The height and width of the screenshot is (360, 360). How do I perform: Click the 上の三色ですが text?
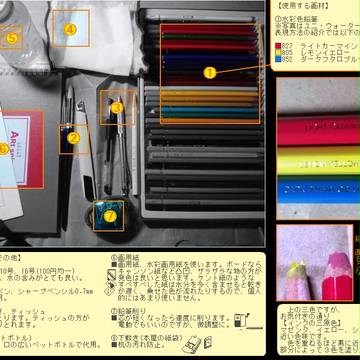pyautogui.click(x=313, y=310)
